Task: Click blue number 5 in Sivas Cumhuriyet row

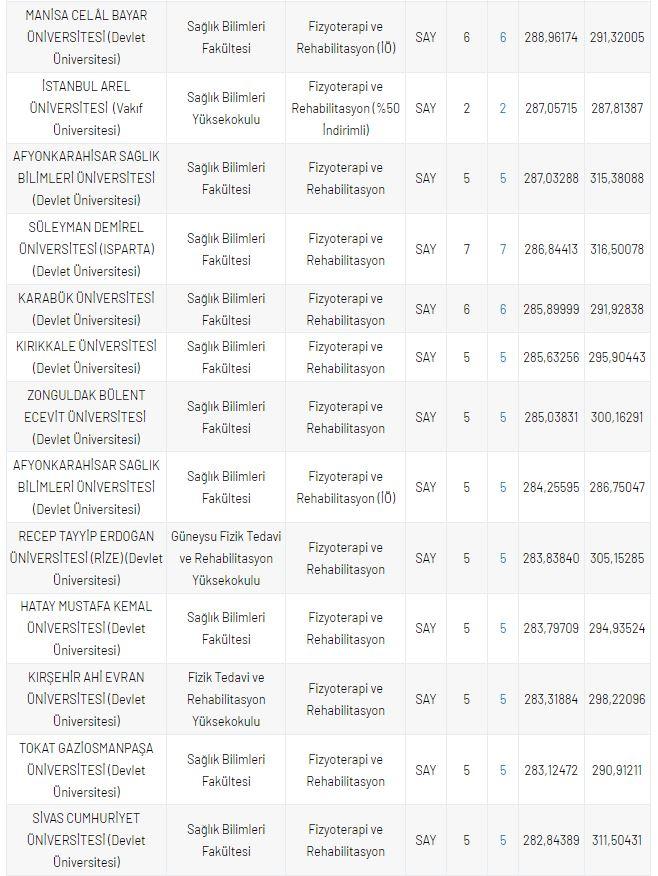Action: (503, 840)
